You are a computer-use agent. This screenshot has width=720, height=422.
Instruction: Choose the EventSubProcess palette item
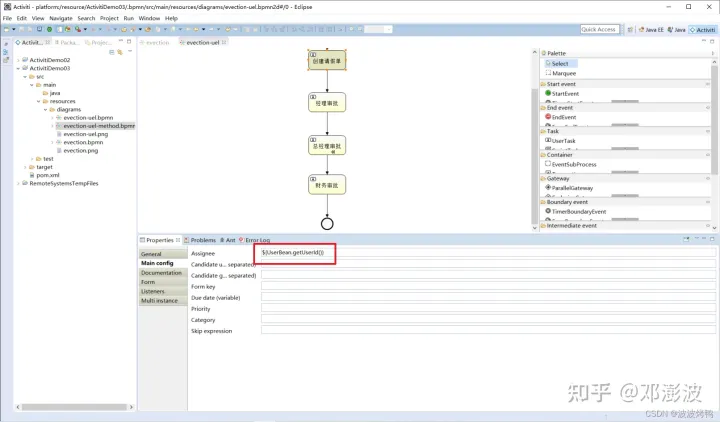[x=573, y=164]
